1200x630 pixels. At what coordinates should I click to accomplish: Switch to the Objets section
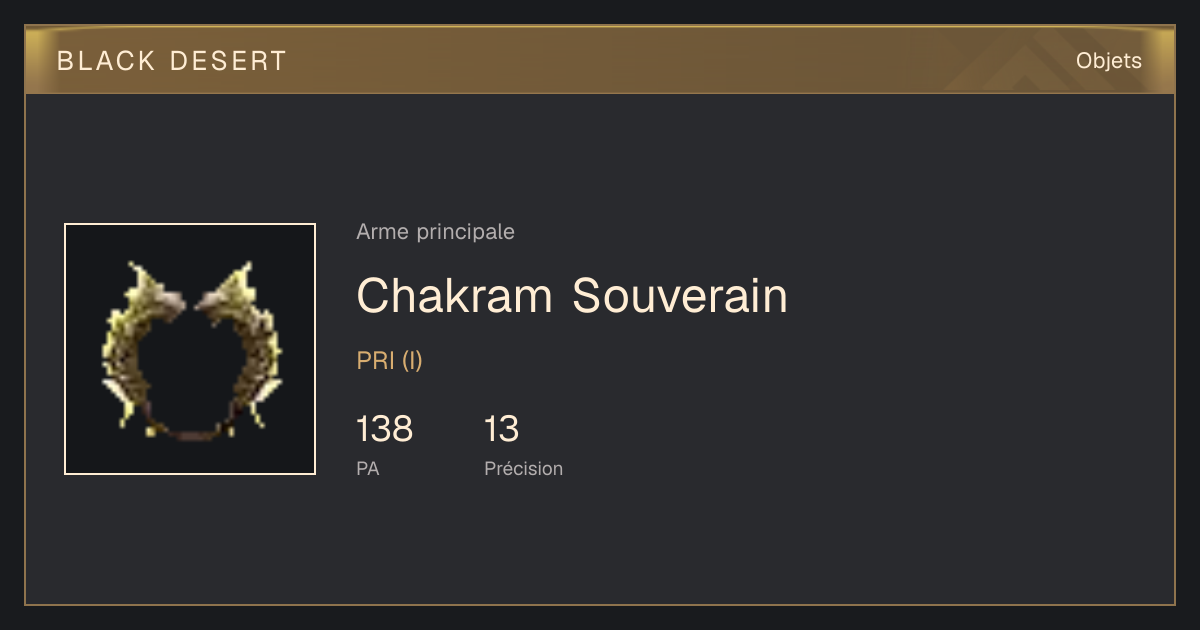[x=1109, y=61]
